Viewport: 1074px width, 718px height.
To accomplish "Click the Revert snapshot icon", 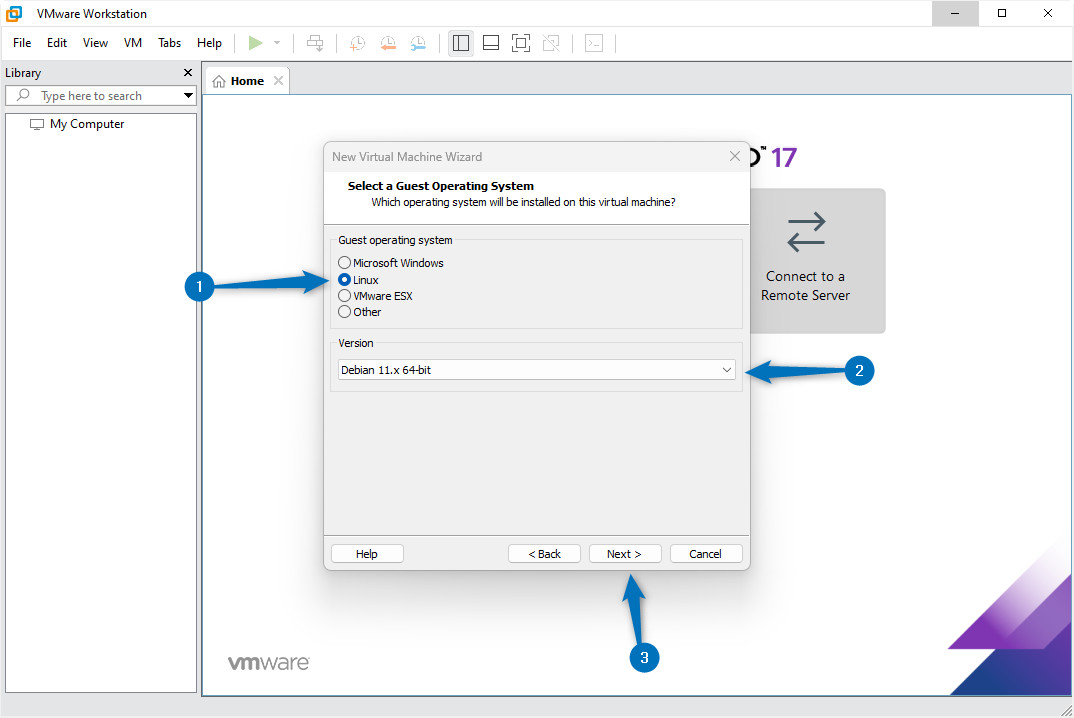I will [388, 43].
